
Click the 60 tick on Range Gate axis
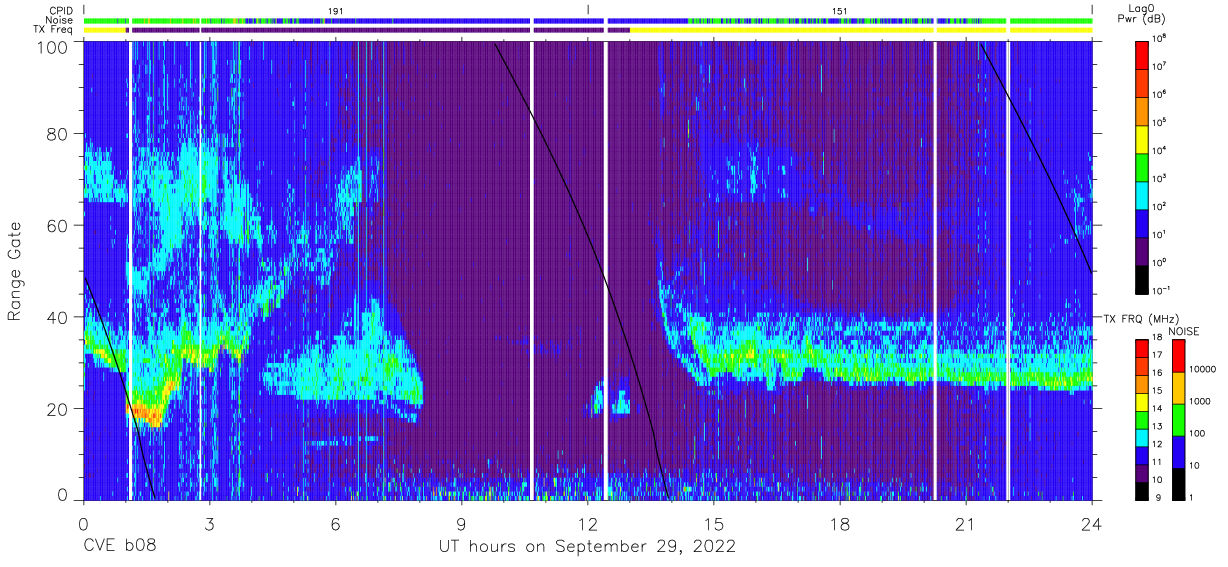pos(57,226)
